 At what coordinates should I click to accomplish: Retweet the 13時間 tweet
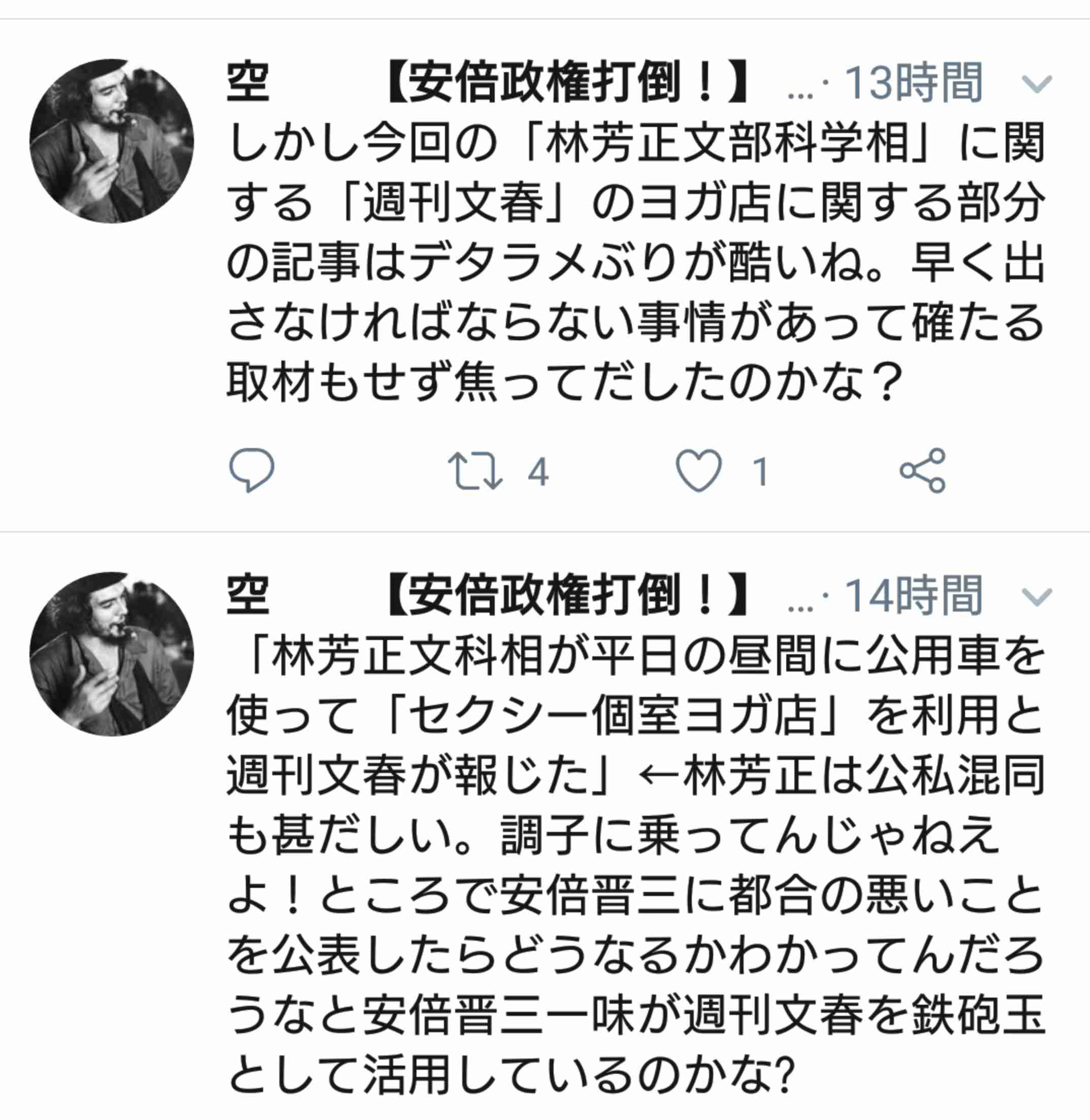tap(474, 471)
